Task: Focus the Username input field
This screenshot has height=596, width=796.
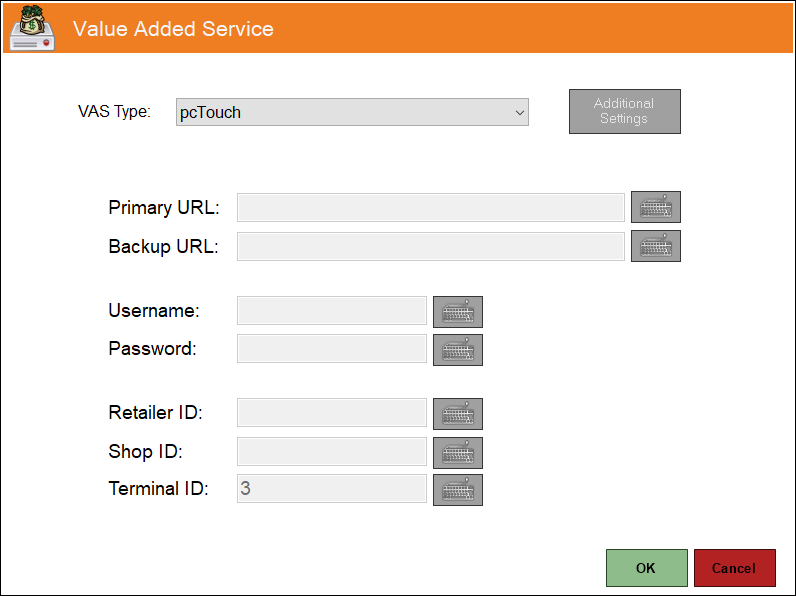Action: (331, 311)
